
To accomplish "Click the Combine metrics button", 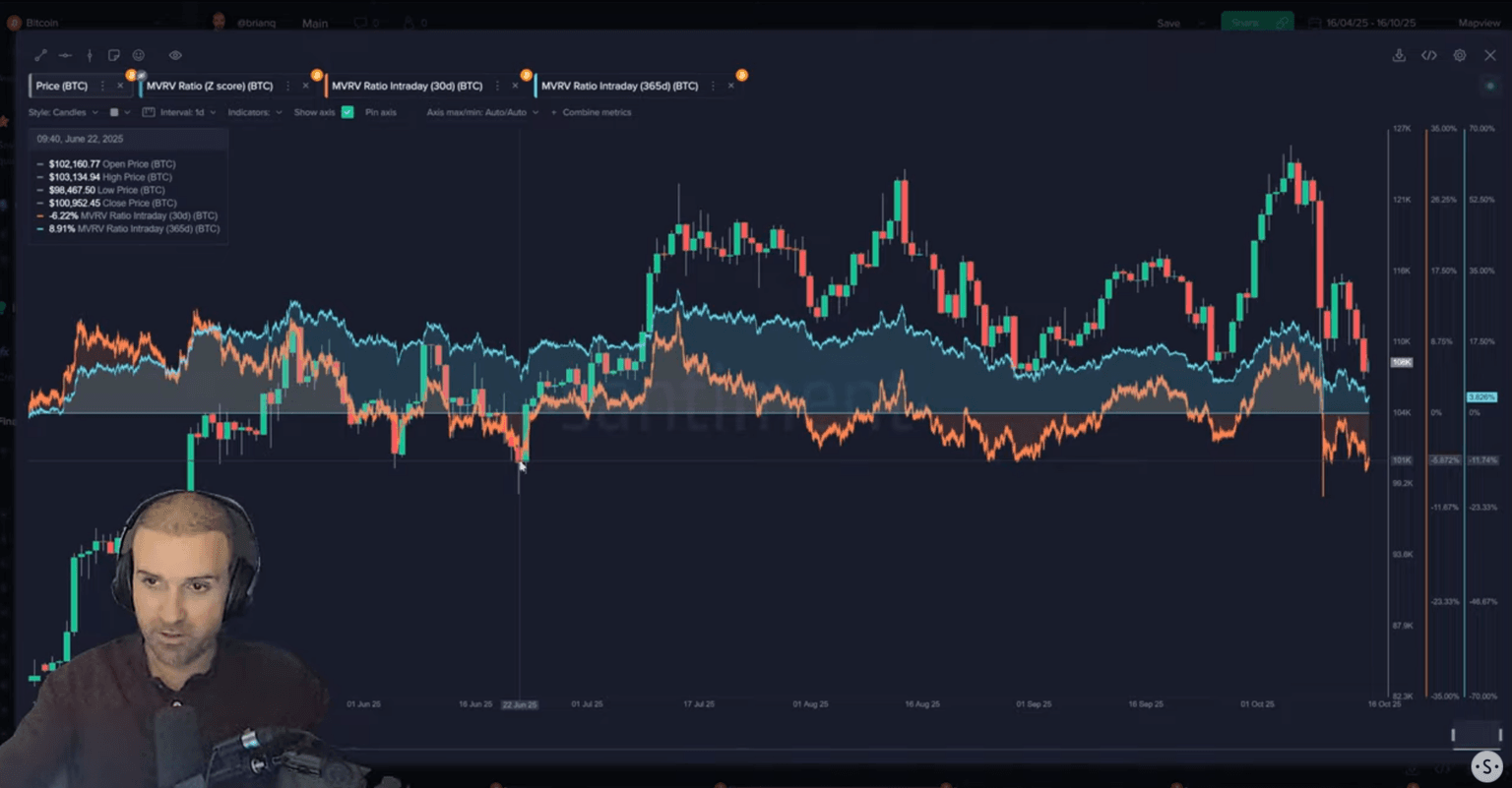I will point(597,112).
